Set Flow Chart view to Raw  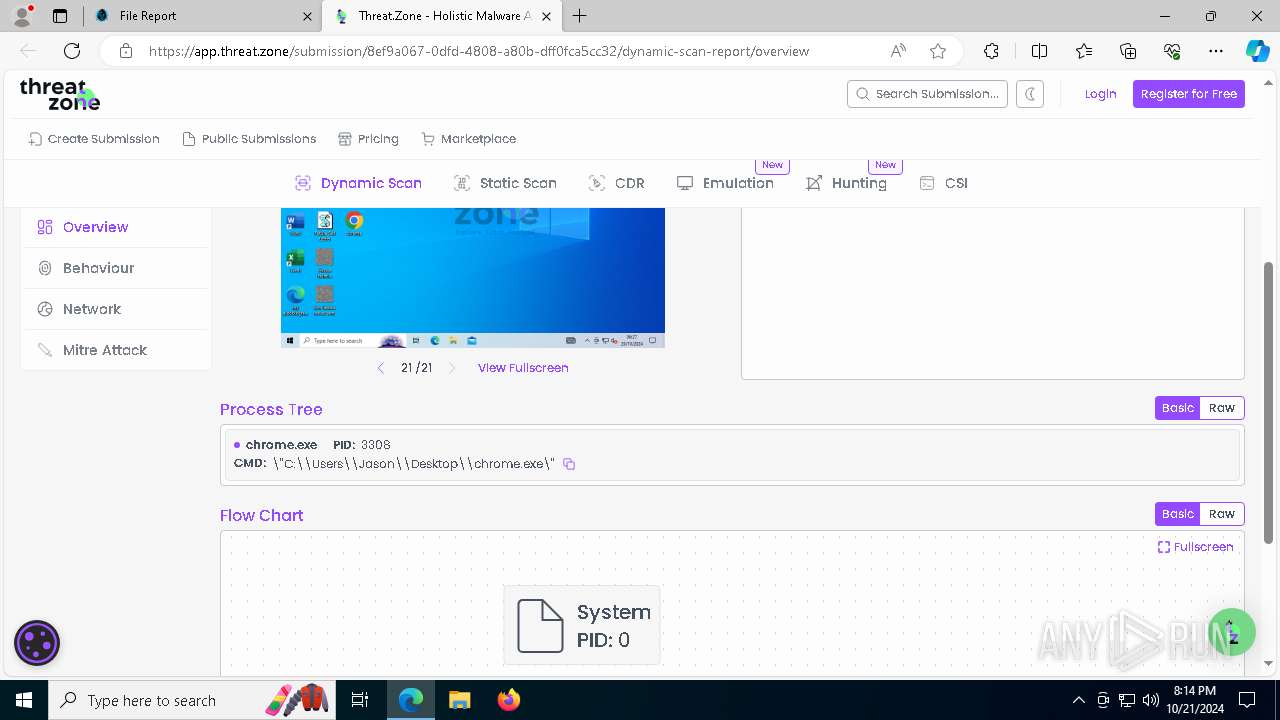1222,514
